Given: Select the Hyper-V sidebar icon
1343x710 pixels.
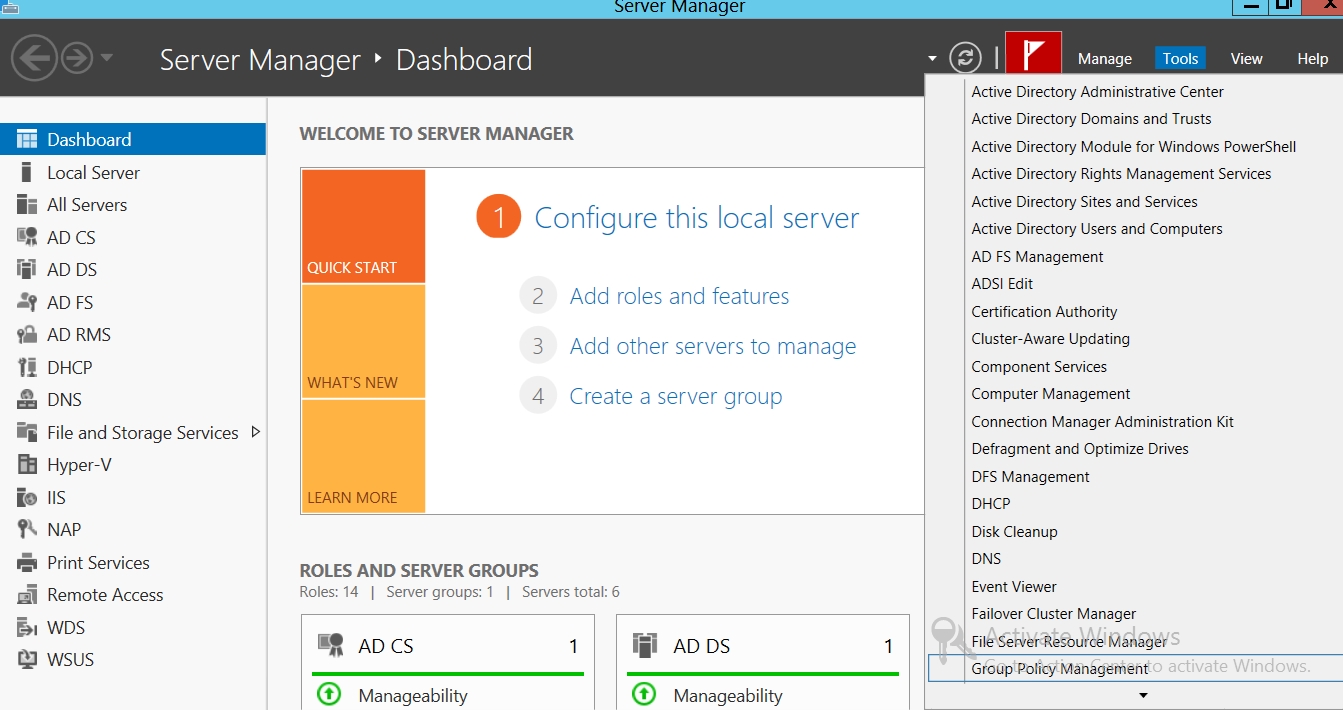Looking at the screenshot, I should pos(27,465).
